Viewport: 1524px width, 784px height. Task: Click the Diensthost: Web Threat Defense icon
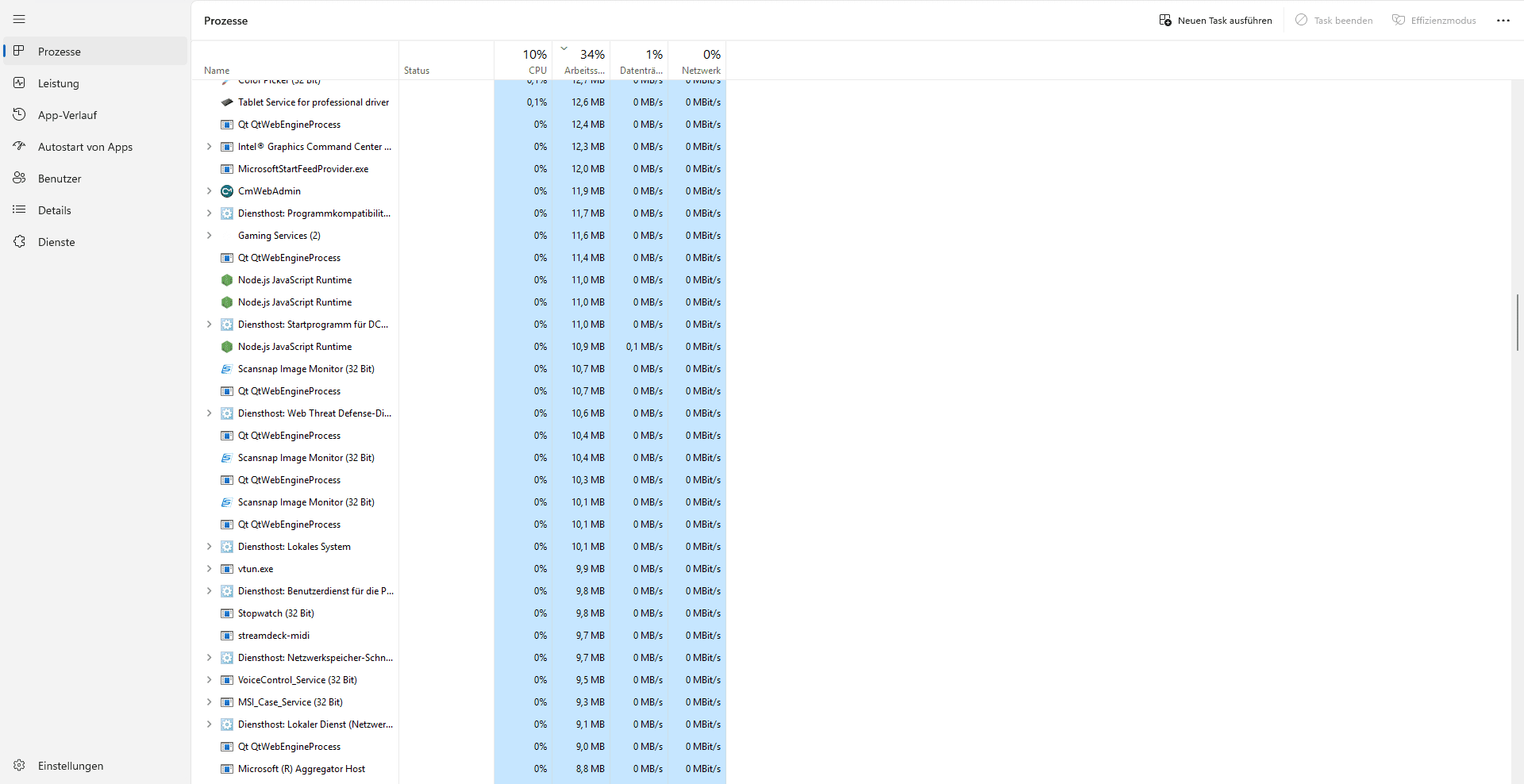[227, 413]
